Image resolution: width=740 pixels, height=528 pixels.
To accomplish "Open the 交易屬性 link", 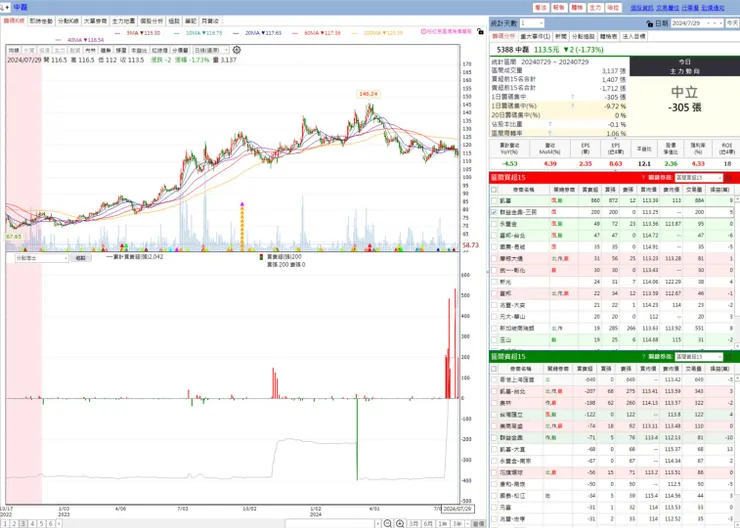I will click(667, 8).
